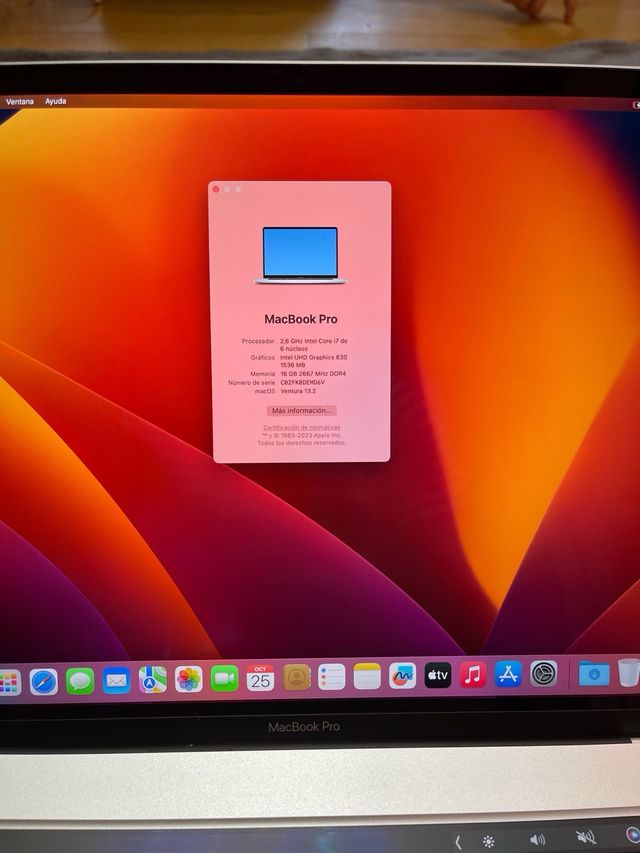This screenshot has width=640, height=853.
Task: Tap Touch Bar mute icon
Action: pos(586,837)
